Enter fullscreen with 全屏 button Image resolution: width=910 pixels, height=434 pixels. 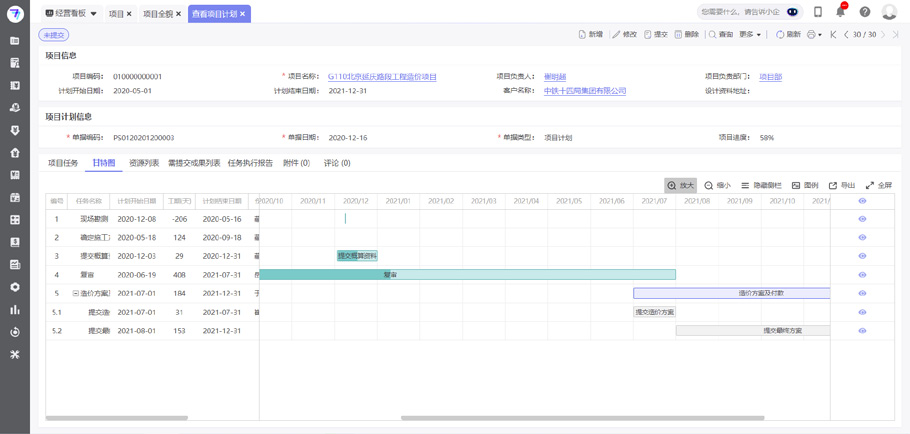point(878,185)
